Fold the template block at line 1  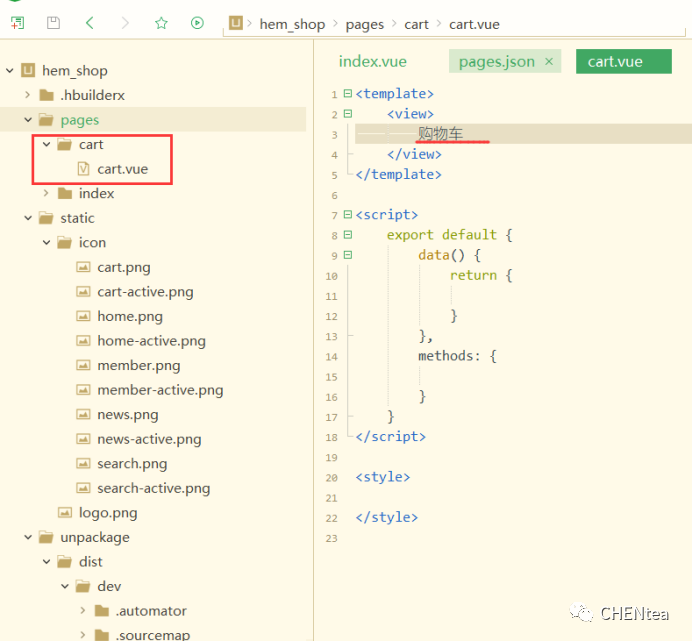coord(347,94)
